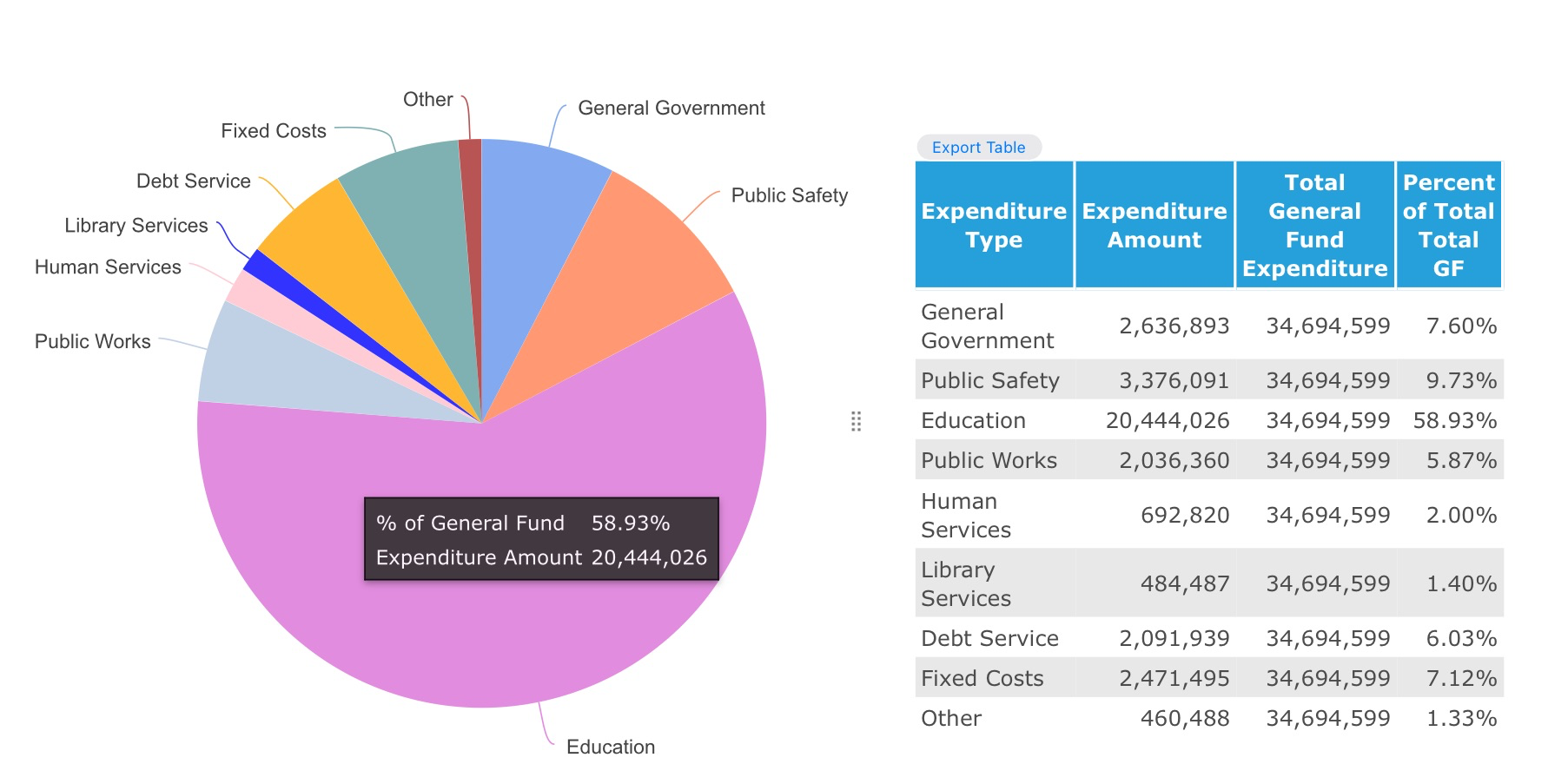This screenshot has height=764, width=1568.
Task: Click the 58.93% tooltip on the chart
Action: pyautogui.click(x=541, y=539)
